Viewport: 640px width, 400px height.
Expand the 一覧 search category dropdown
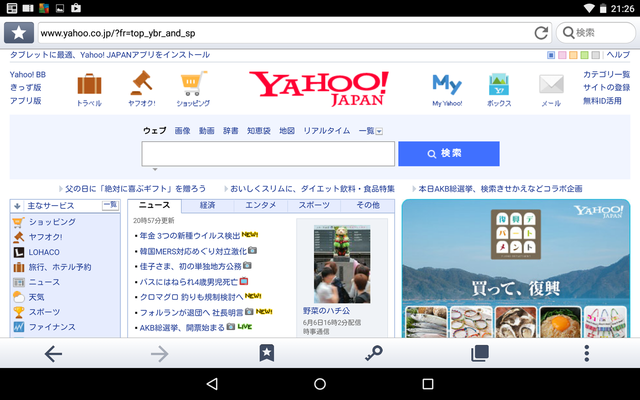pos(370,131)
